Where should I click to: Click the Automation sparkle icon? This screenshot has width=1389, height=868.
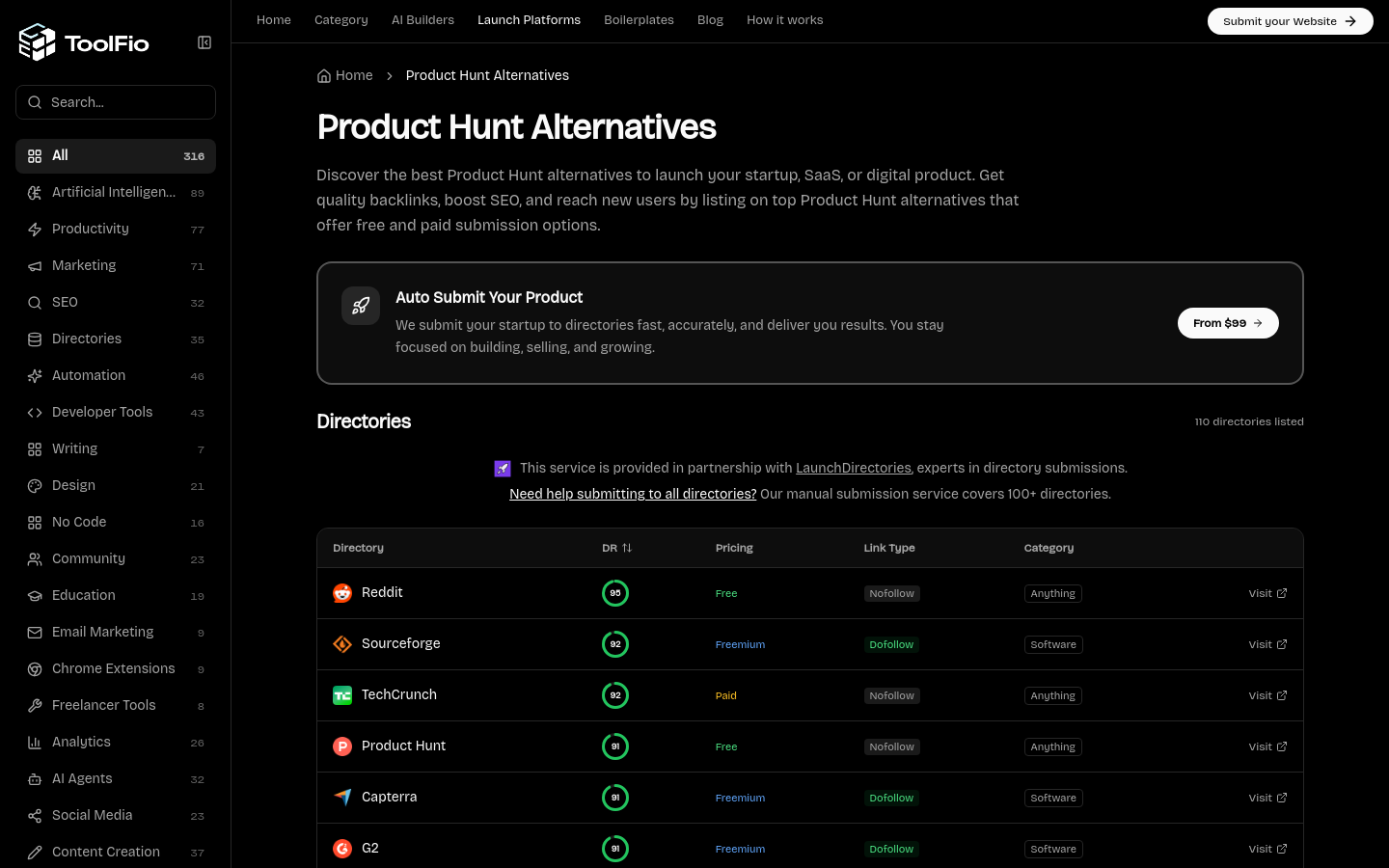[x=35, y=376]
